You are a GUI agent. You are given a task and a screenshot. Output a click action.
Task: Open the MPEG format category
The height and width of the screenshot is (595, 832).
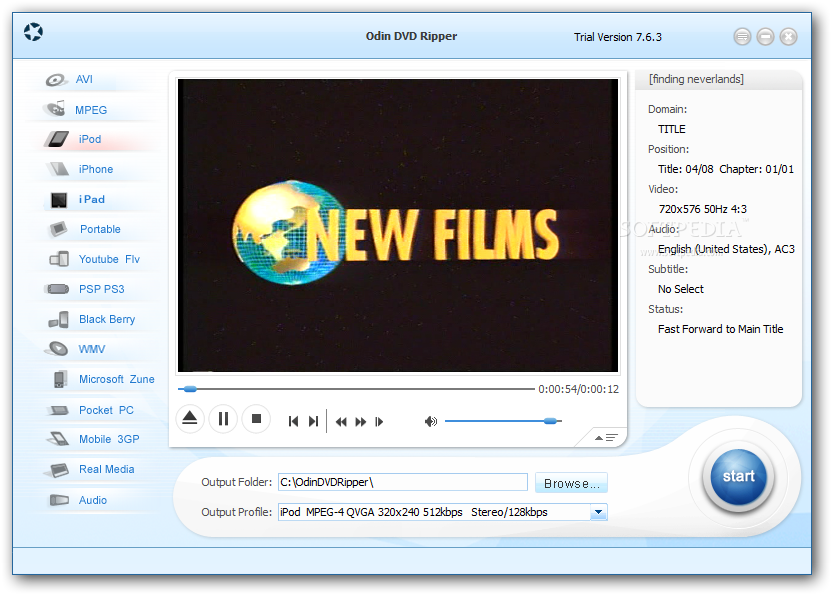pos(91,110)
